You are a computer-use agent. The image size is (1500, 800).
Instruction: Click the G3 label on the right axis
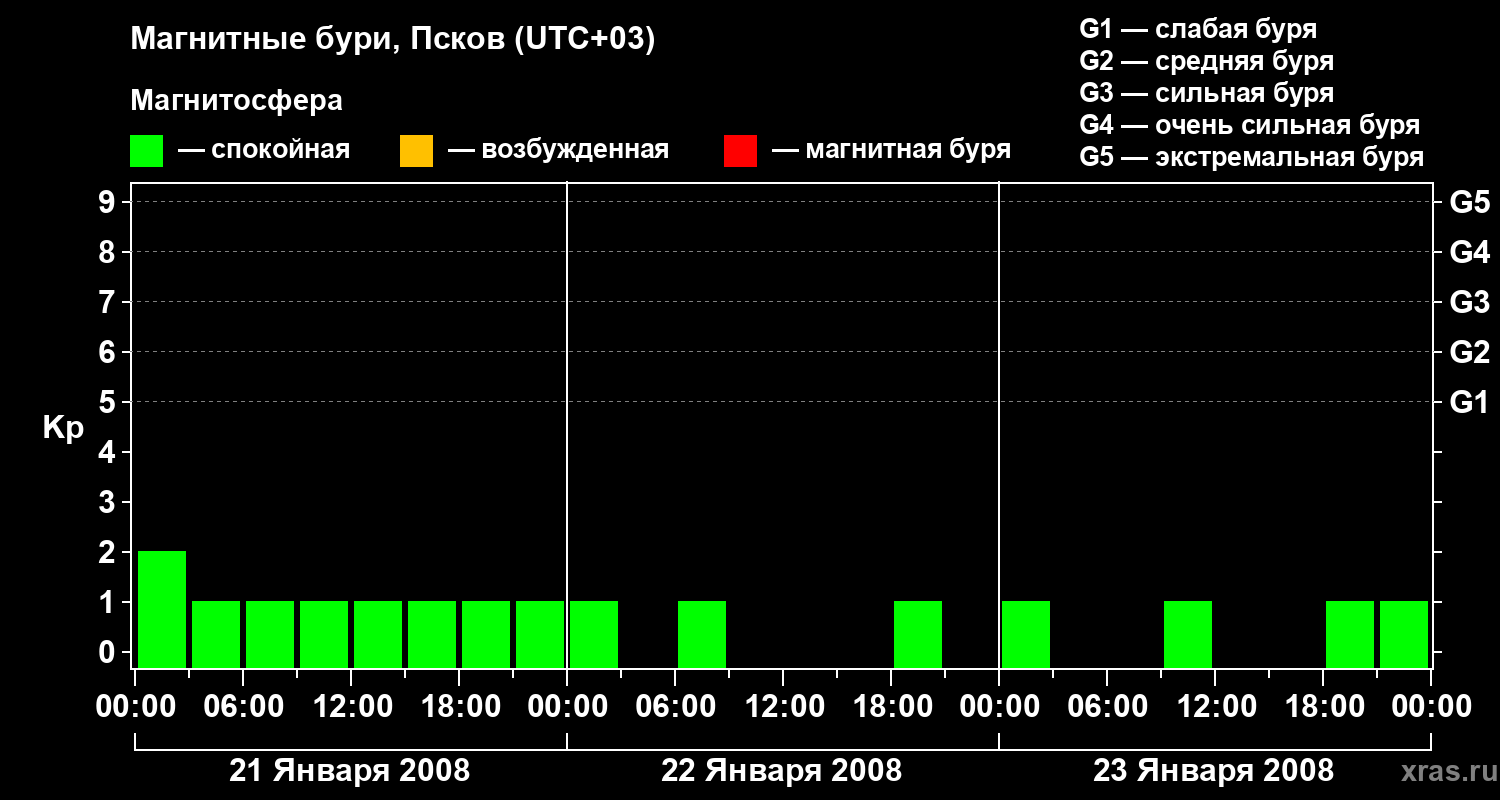pos(1470,302)
